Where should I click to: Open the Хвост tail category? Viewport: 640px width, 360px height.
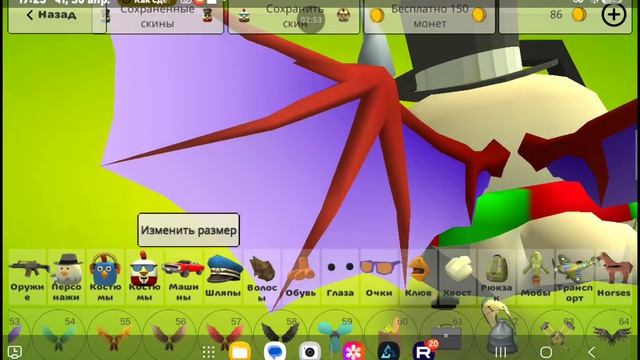coord(457,277)
